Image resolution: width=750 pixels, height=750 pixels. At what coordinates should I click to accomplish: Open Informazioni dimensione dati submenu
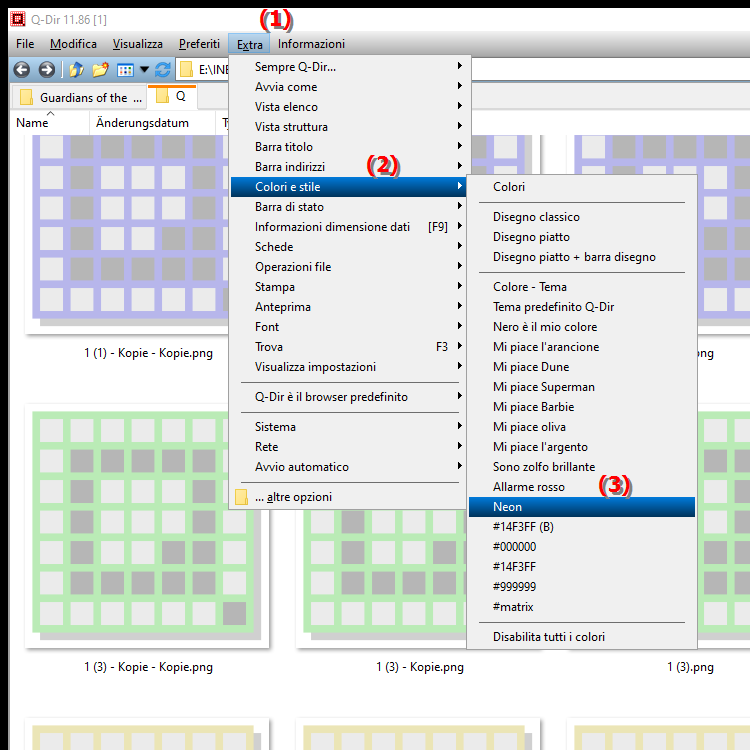point(349,227)
